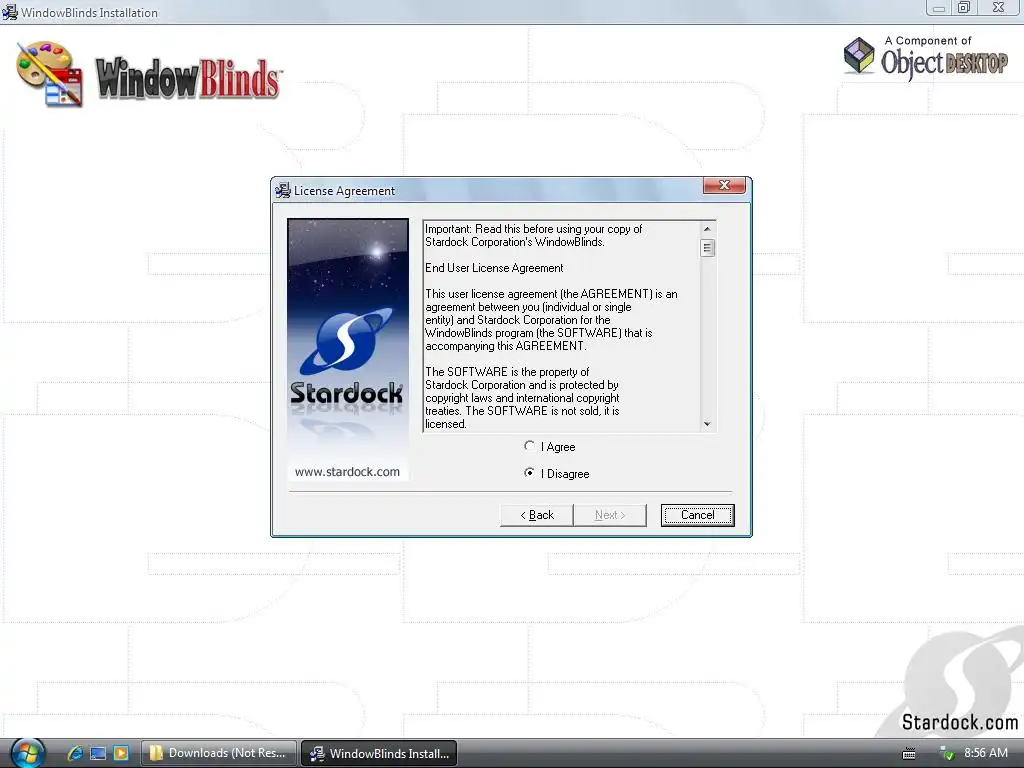Image resolution: width=1024 pixels, height=768 pixels.
Task: Click the Show Desktop quick launch icon
Action: coord(98,753)
